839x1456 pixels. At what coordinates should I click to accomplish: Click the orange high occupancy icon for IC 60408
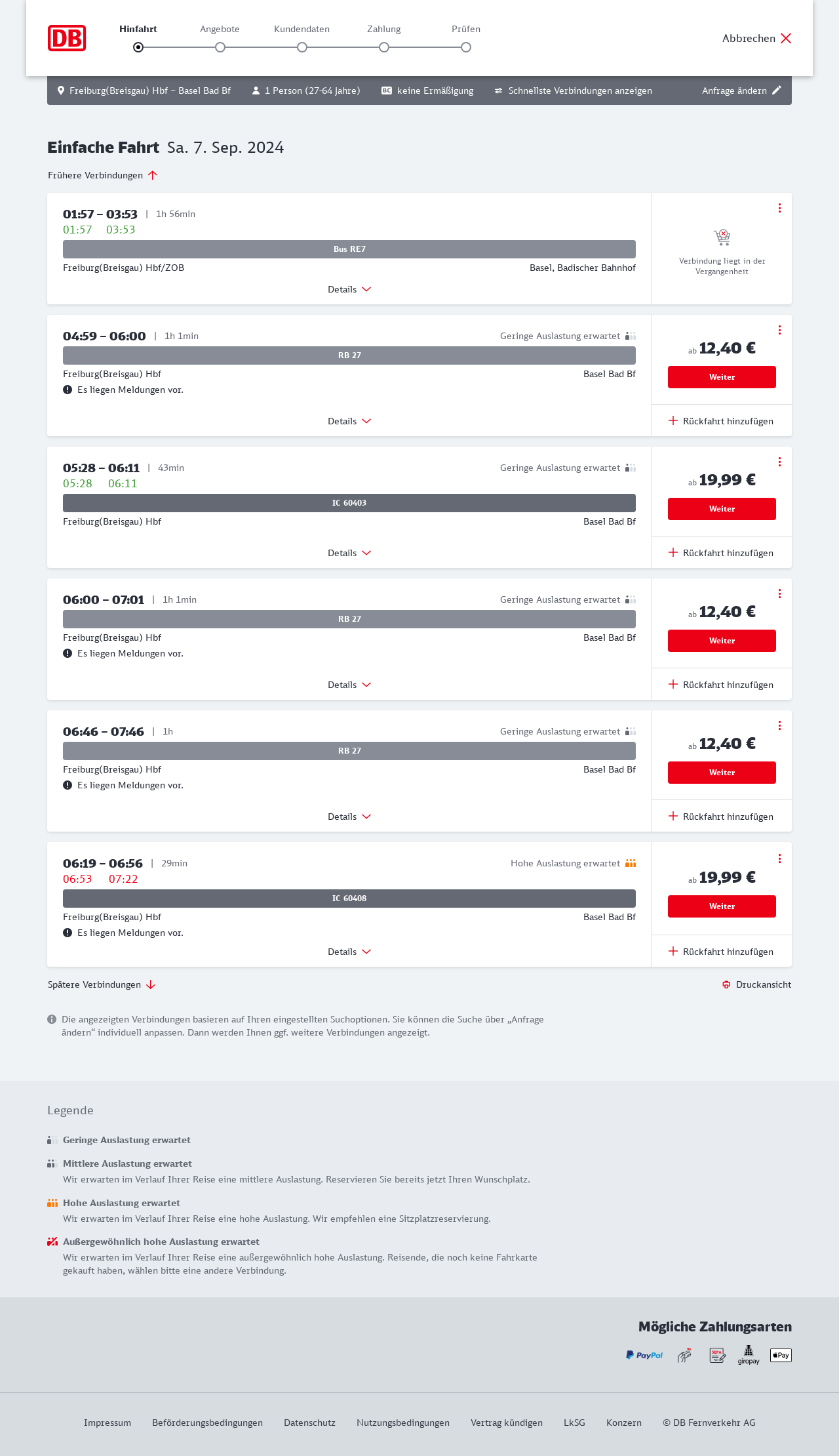(631, 863)
